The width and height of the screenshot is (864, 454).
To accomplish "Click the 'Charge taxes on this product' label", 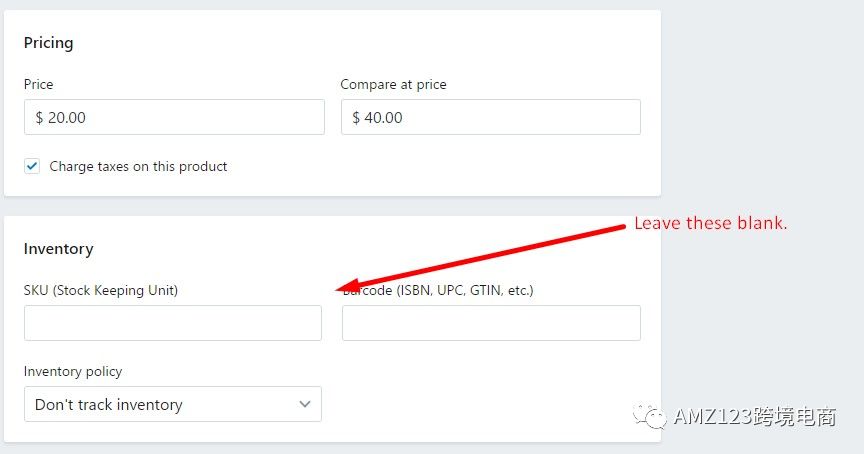I will [138, 166].
